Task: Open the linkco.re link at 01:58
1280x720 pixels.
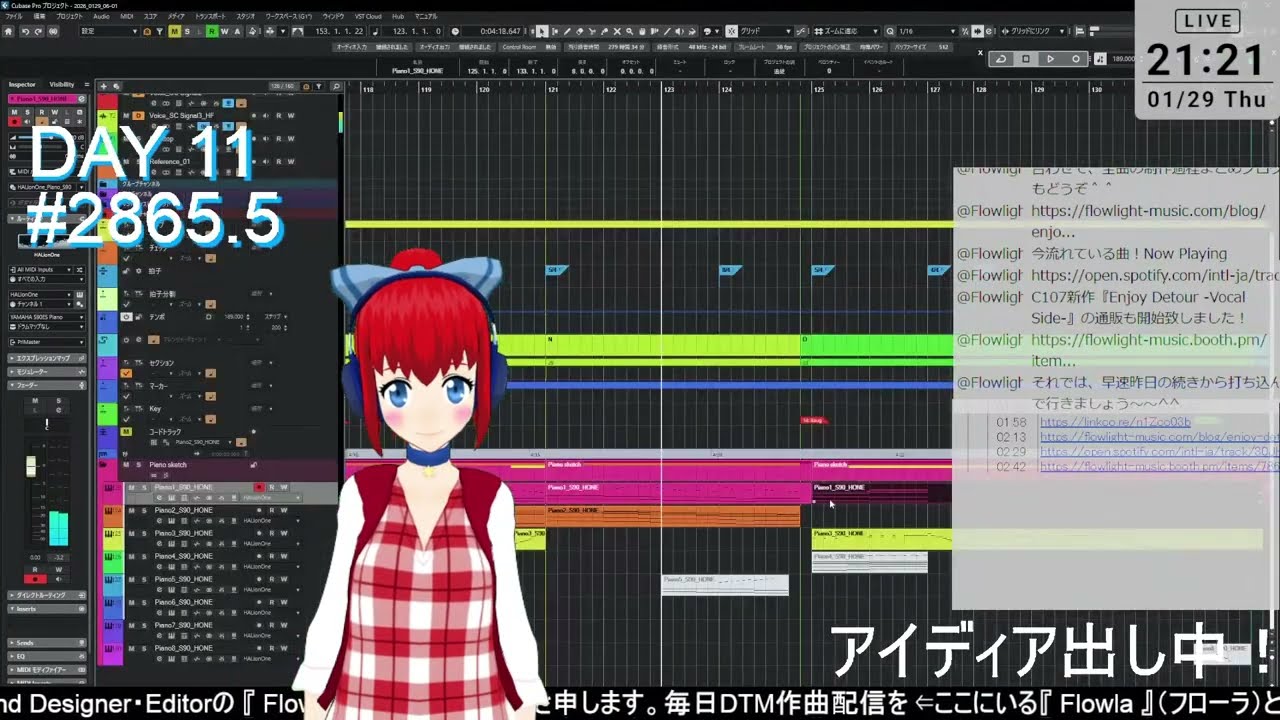Action: click(x=1115, y=423)
